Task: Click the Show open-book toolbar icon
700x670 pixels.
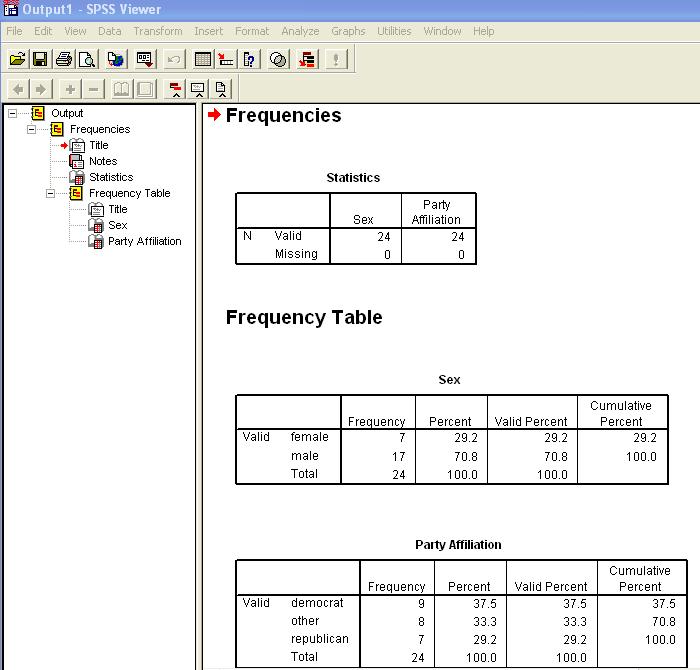Action: point(121,89)
